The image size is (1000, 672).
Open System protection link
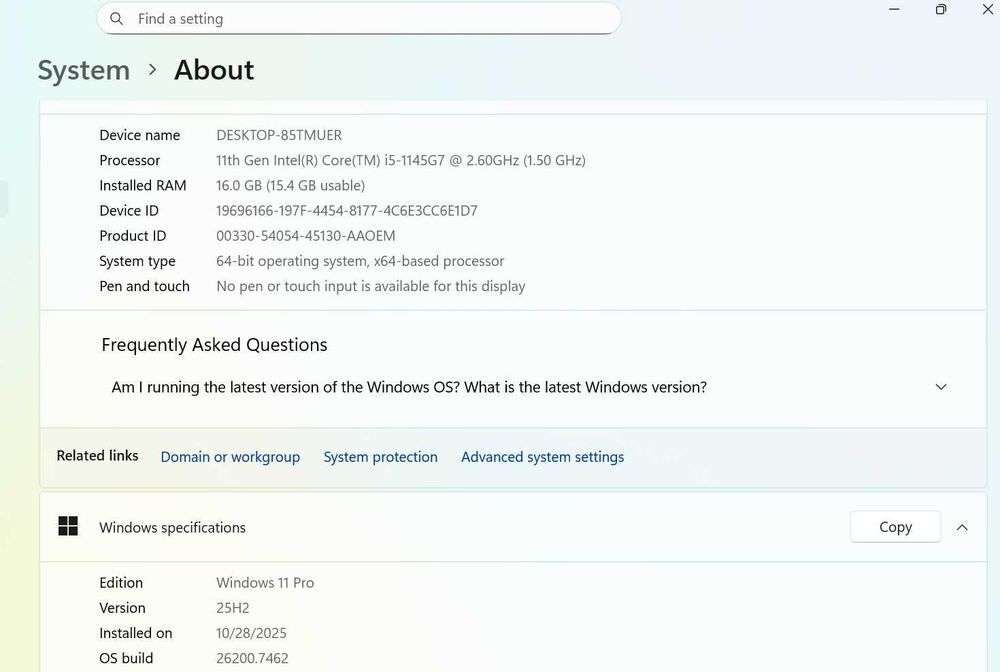pyautogui.click(x=381, y=457)
